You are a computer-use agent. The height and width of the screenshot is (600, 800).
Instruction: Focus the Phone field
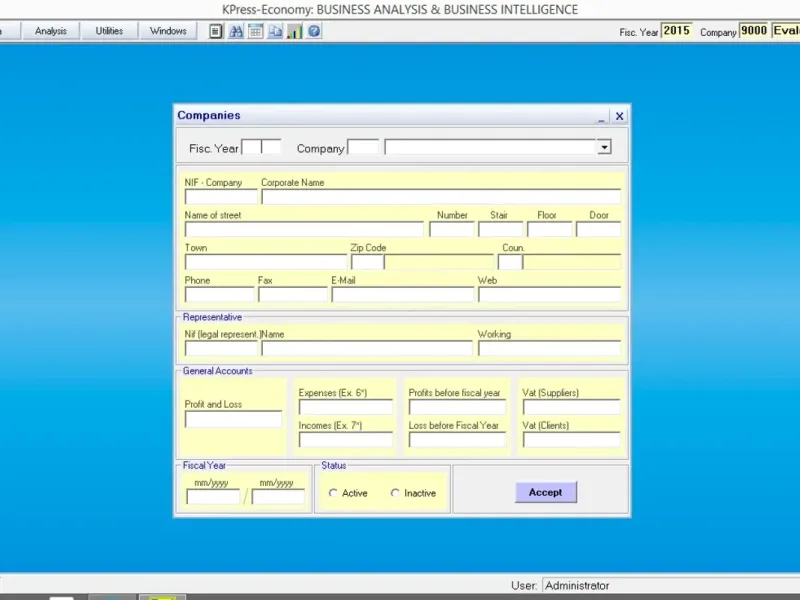pyautogui.click(x=219, y=295)
